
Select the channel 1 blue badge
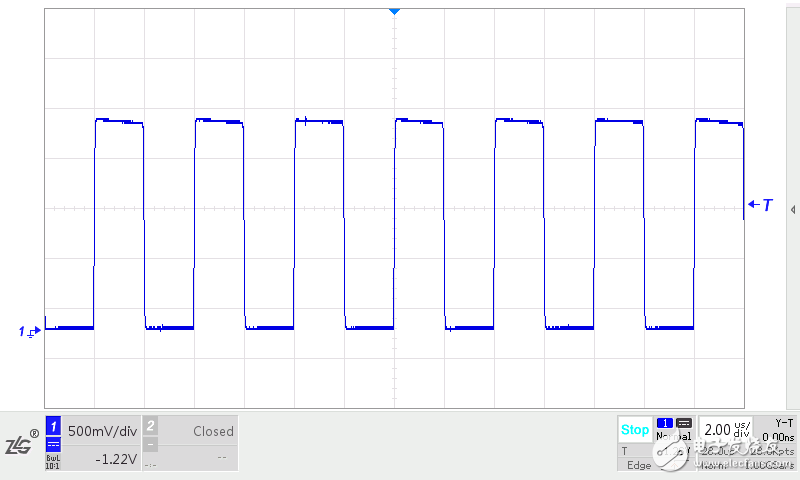54,425
